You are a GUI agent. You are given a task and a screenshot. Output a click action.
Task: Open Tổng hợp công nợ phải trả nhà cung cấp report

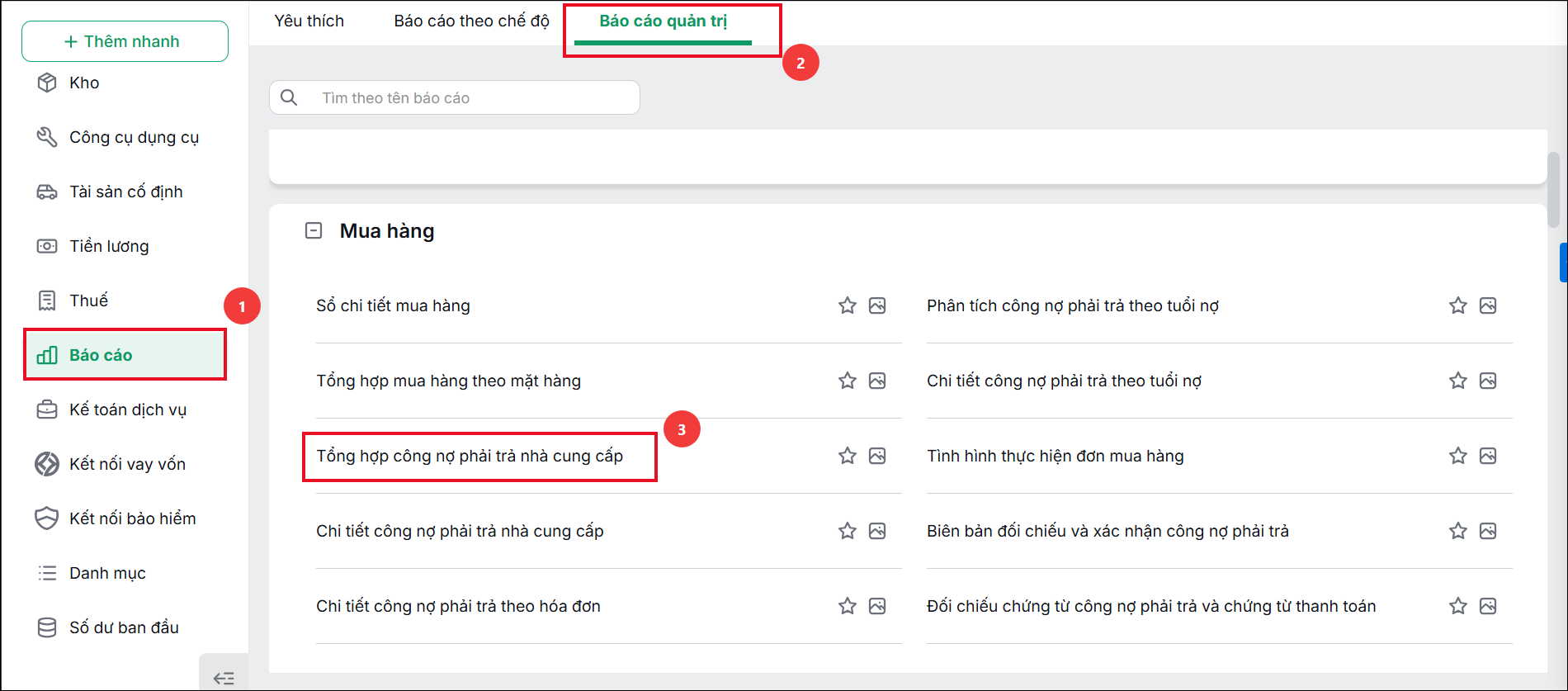(470, 456)
